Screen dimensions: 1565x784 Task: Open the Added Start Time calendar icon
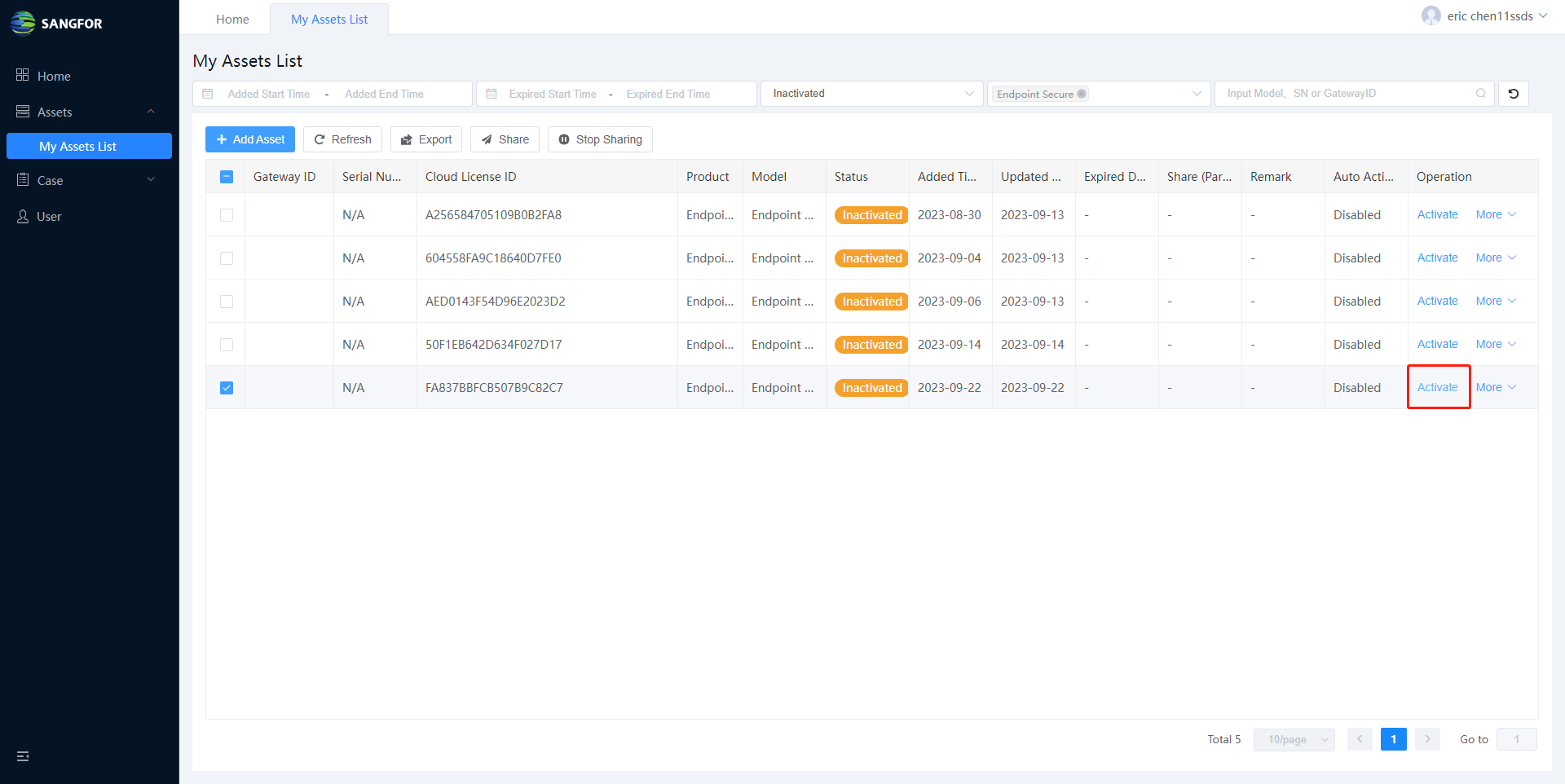click(208, 94)
